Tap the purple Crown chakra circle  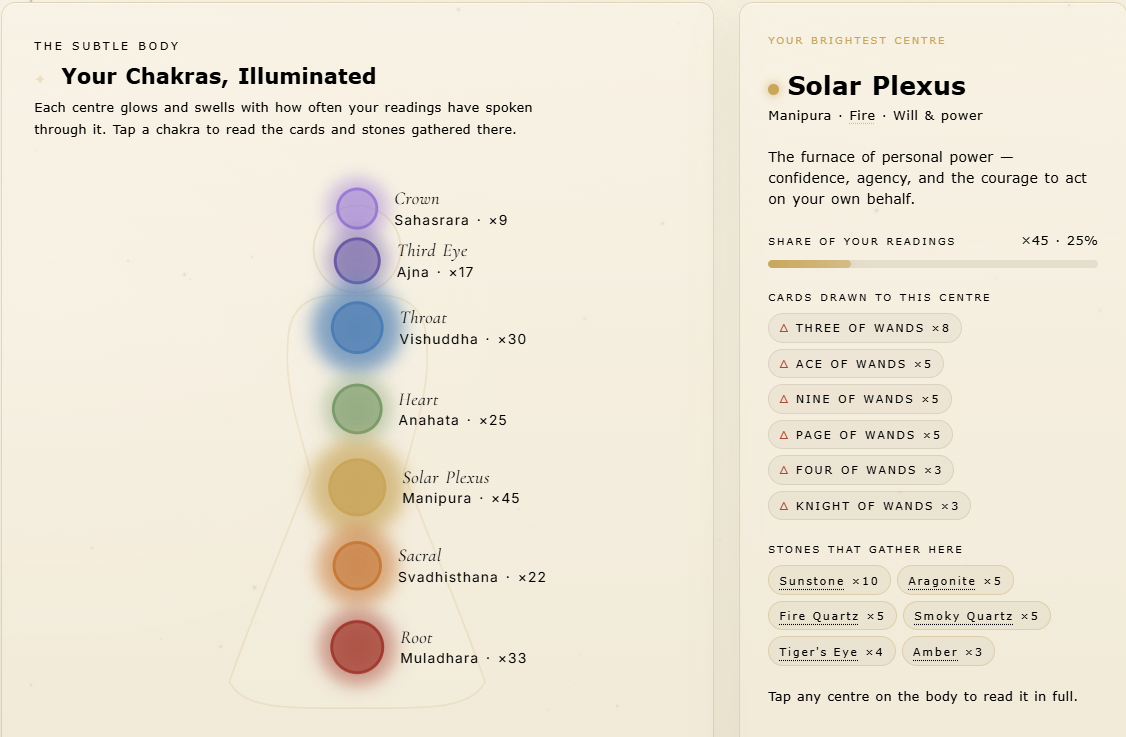357,208
